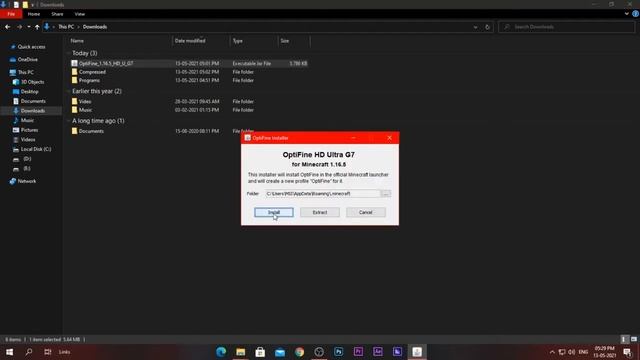
Task: Select This PC in navigation pane
Action: click(x=26, y=72)
